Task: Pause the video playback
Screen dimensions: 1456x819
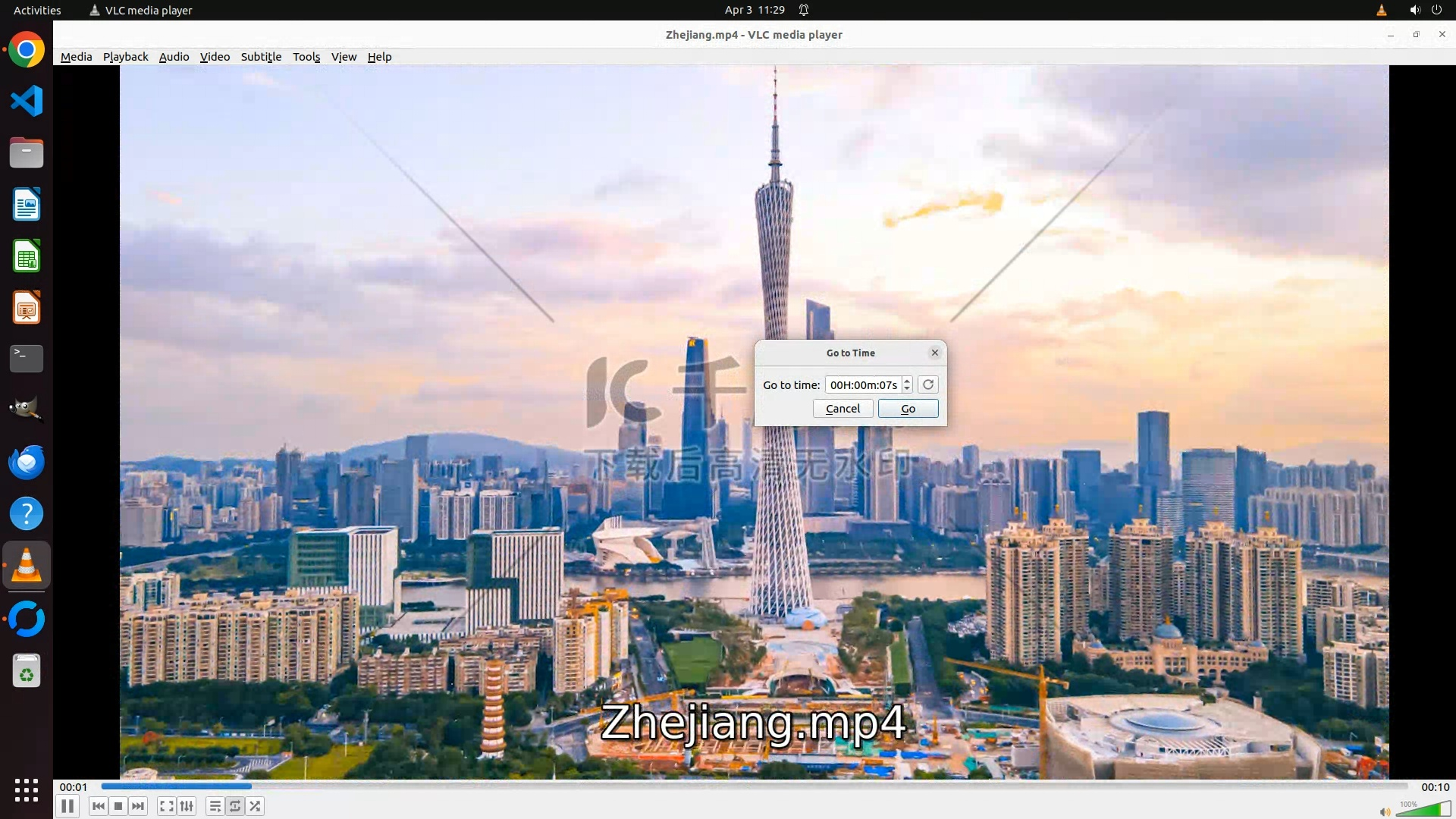Action: click(x=67, y=806)
